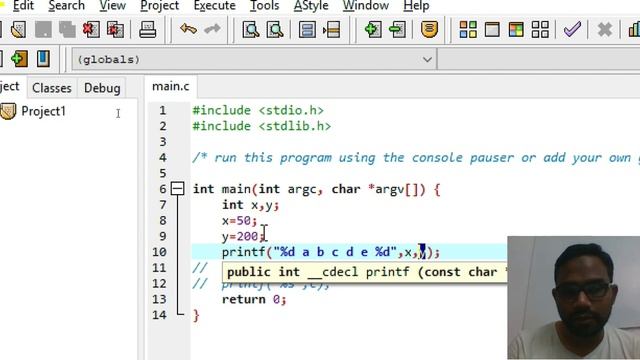Screen dimensions: 640x360
Task: Place cursor on 'y=200;' line
Action: tap(243, 236)
